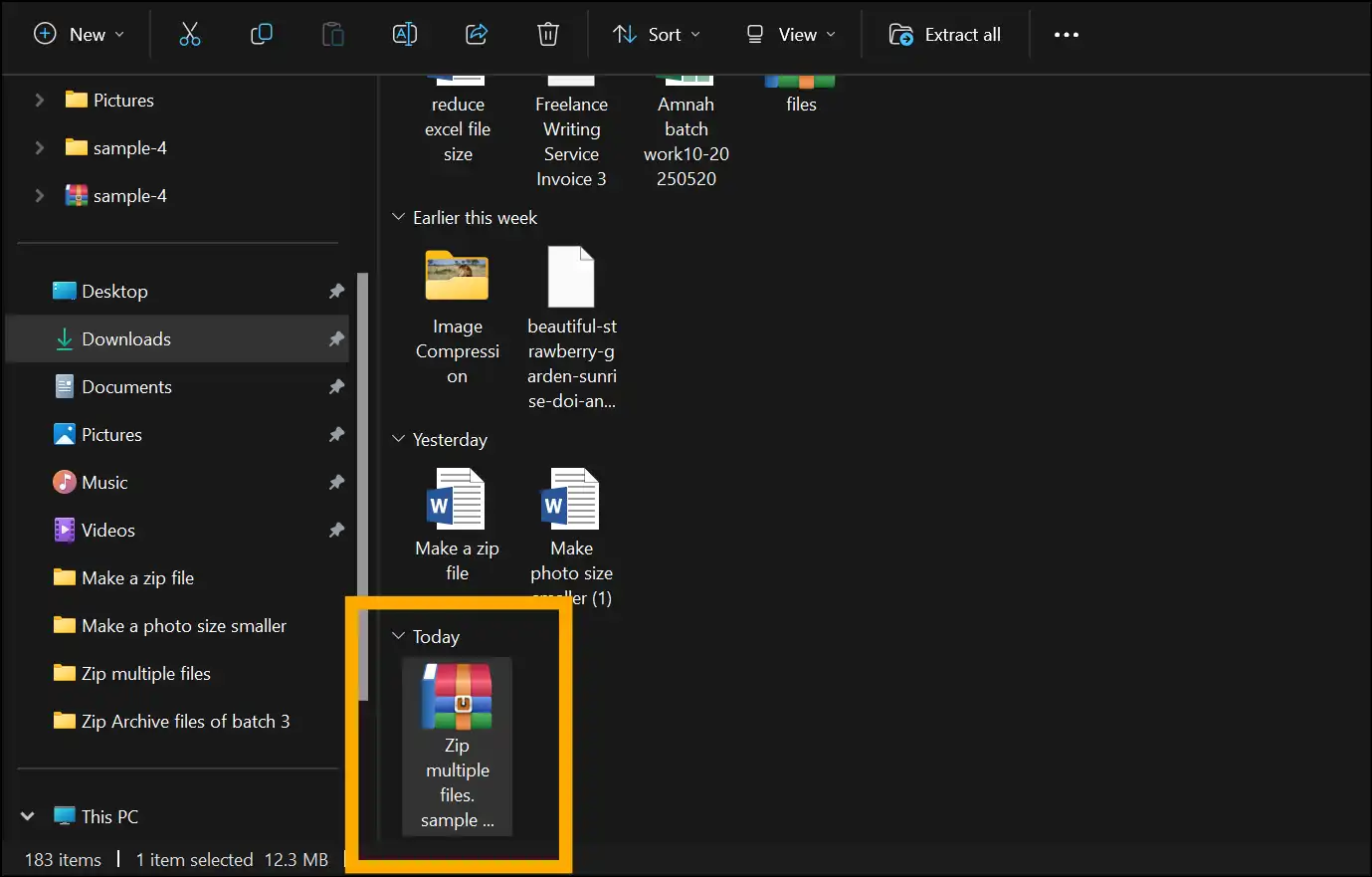Image resolution: width=1372 pixels, height=877 pixels.
Task: Click the navigation pane scrollbar
Action: pyautogui.click(x=363, y=488)
